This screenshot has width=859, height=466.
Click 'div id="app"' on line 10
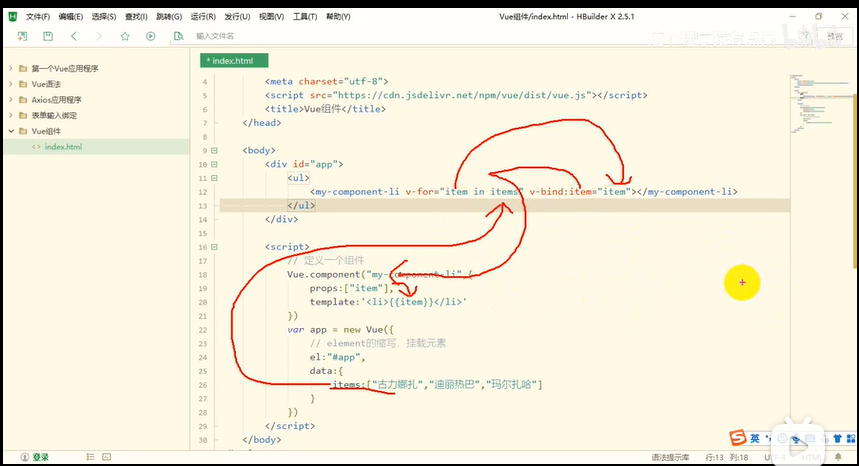[x=304, y=164]
